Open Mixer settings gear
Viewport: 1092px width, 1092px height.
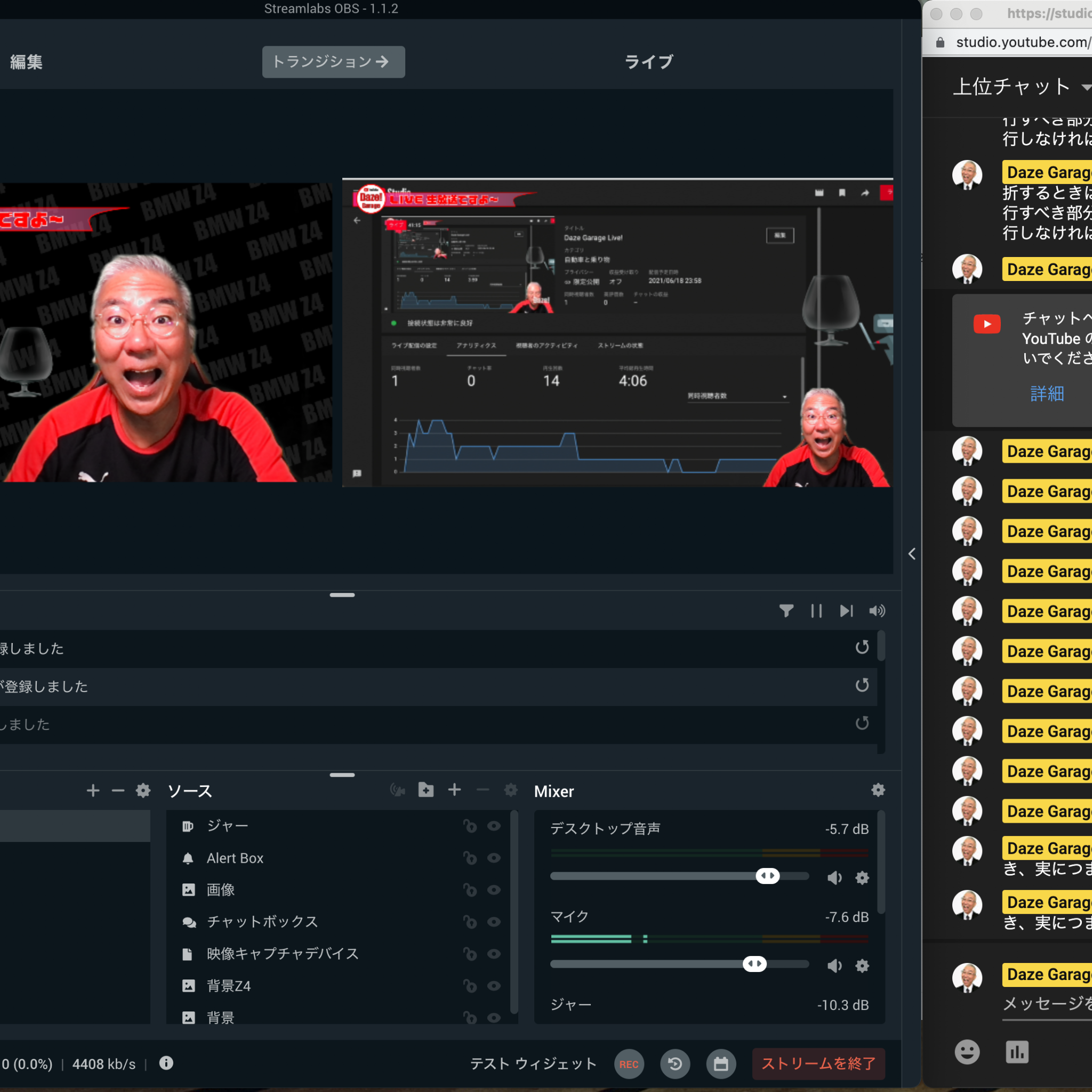(x=878, y=790)
